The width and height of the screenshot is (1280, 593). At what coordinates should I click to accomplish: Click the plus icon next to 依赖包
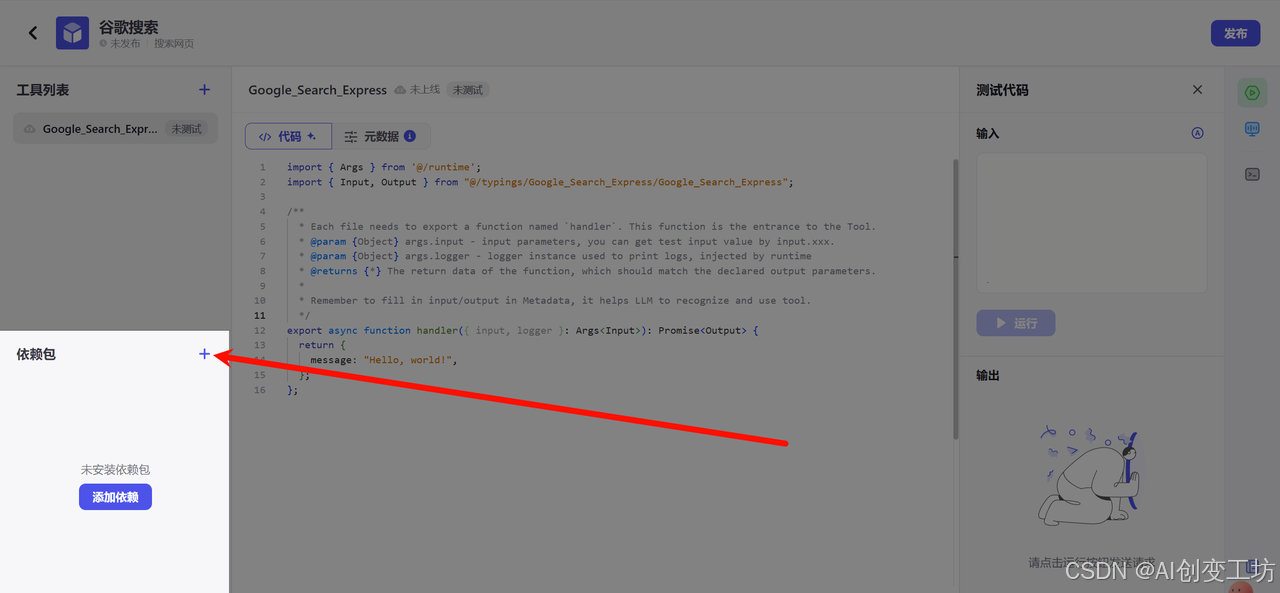204,354
